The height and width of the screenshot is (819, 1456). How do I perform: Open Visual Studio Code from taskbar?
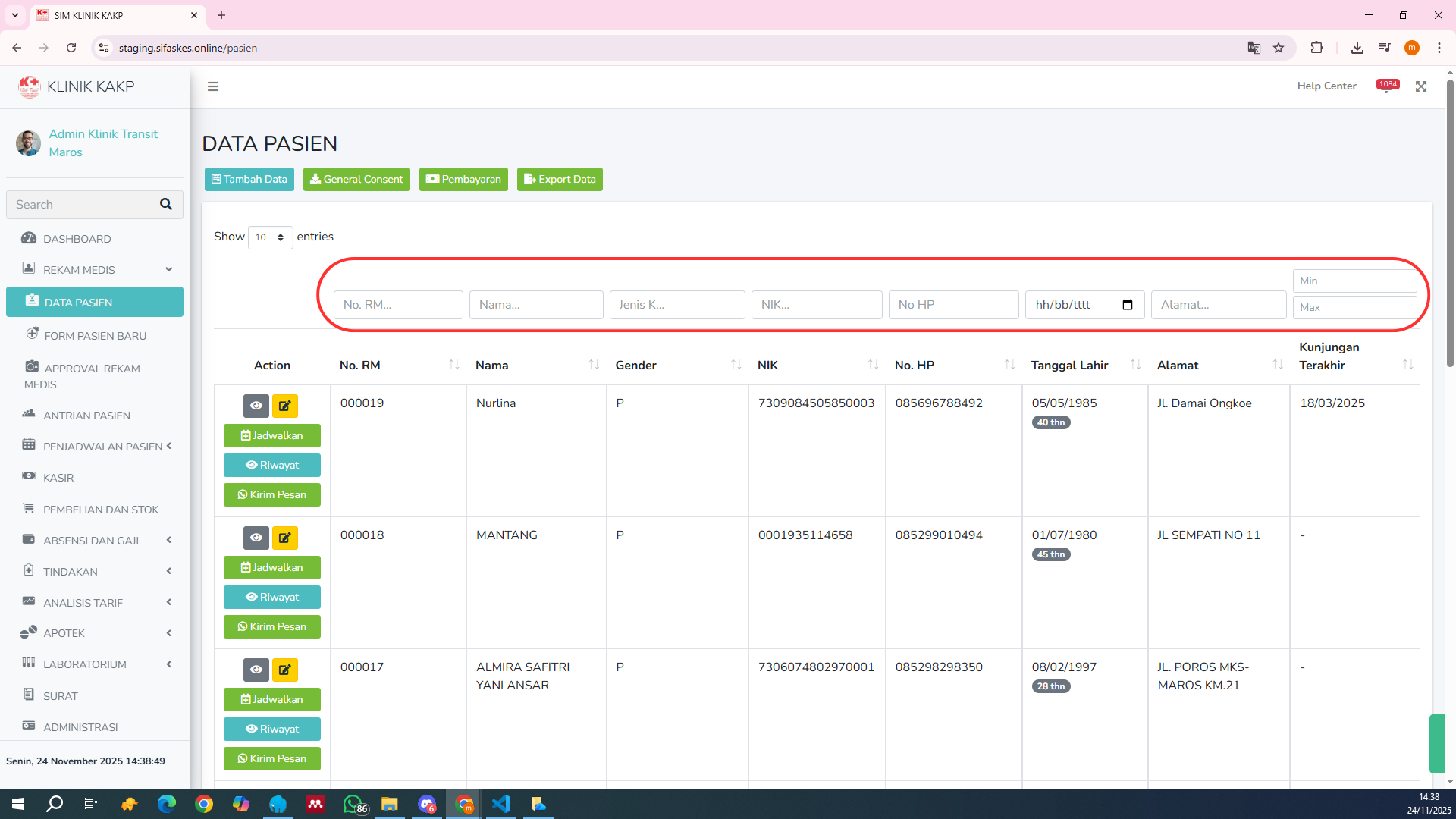tap(501, 804)
